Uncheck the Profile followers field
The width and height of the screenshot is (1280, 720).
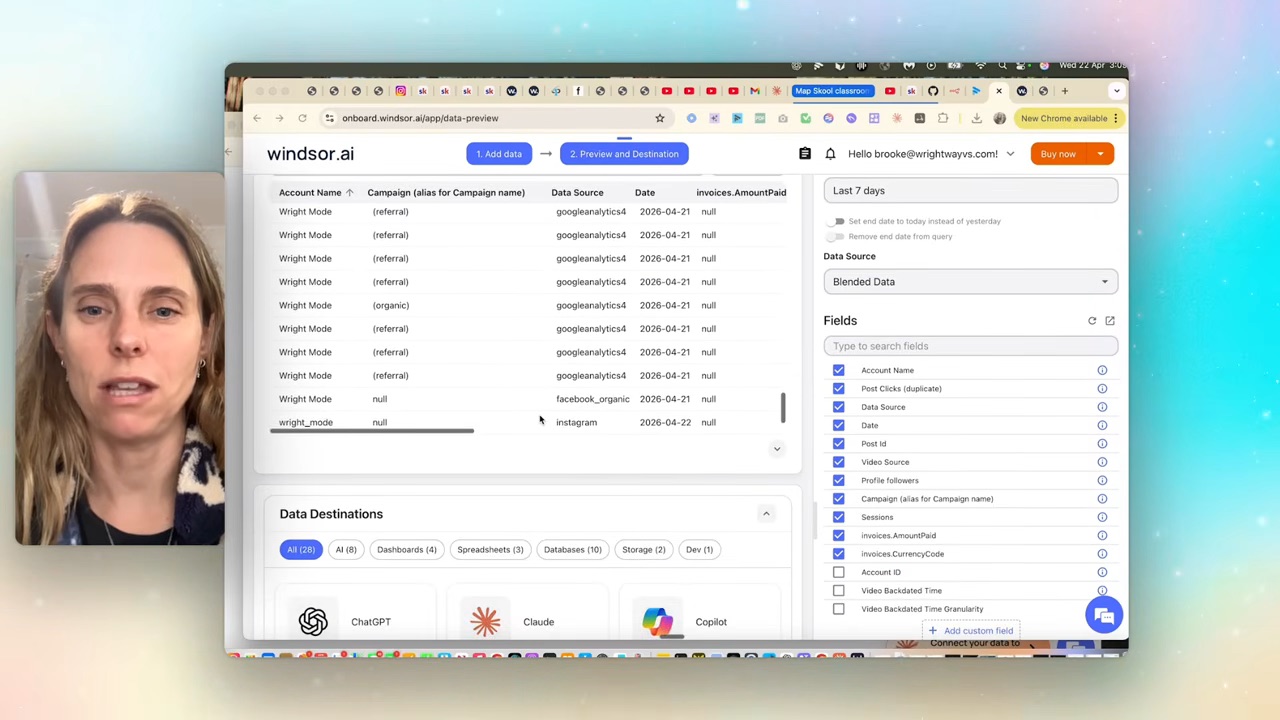tap(839, 480)
